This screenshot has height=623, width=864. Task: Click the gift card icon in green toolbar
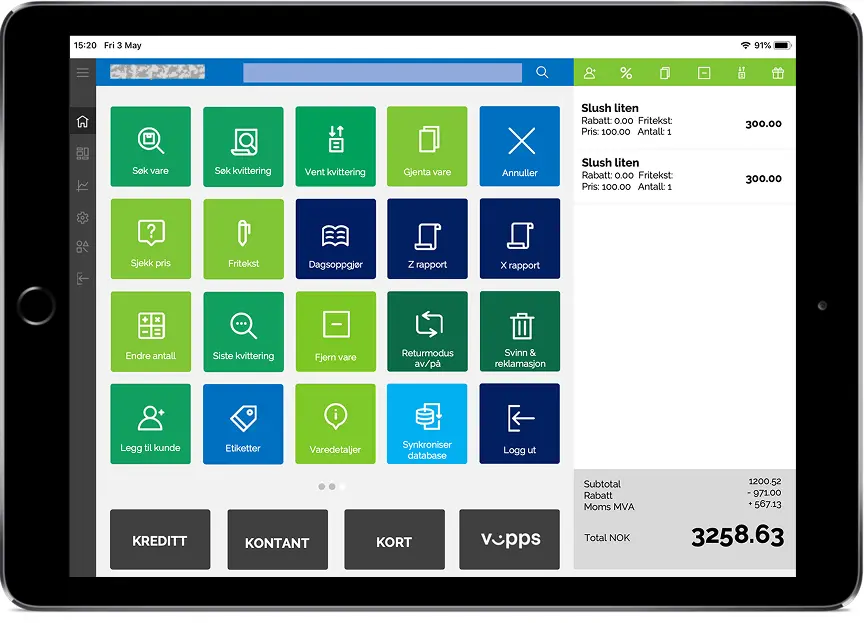(x=778, y=73)
